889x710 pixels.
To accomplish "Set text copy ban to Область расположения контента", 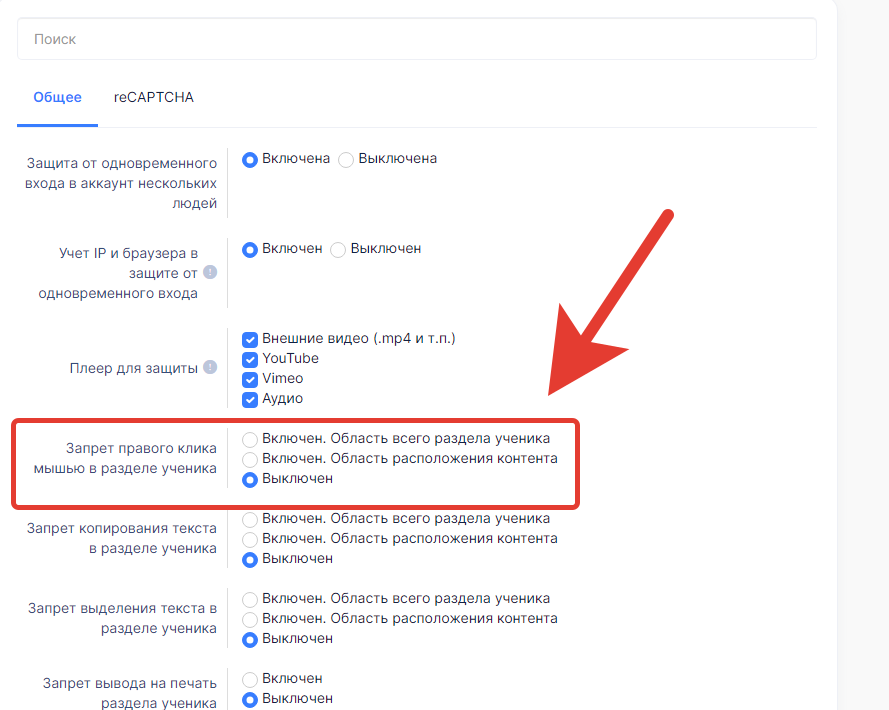I will pos(250,539).
